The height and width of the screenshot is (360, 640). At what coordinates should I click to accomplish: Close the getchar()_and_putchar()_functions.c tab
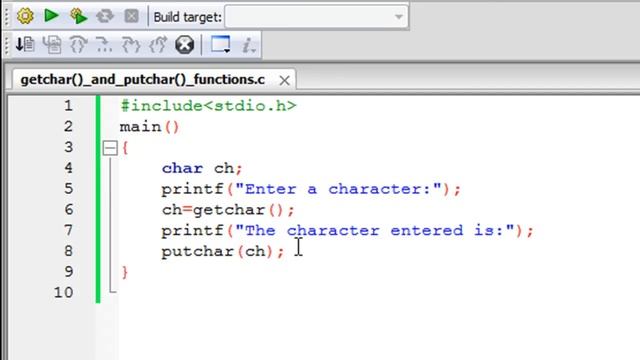pos(284,80)
